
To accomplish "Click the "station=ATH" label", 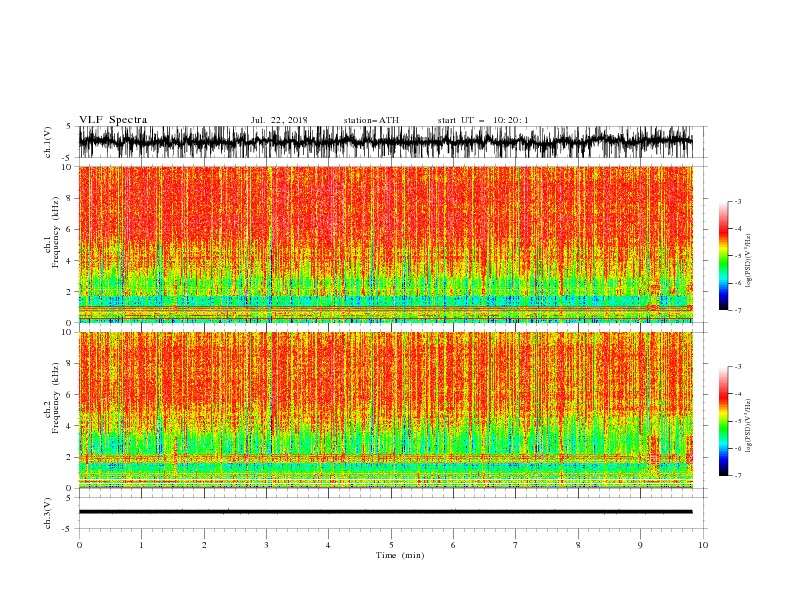I will [x=371, y=120].
